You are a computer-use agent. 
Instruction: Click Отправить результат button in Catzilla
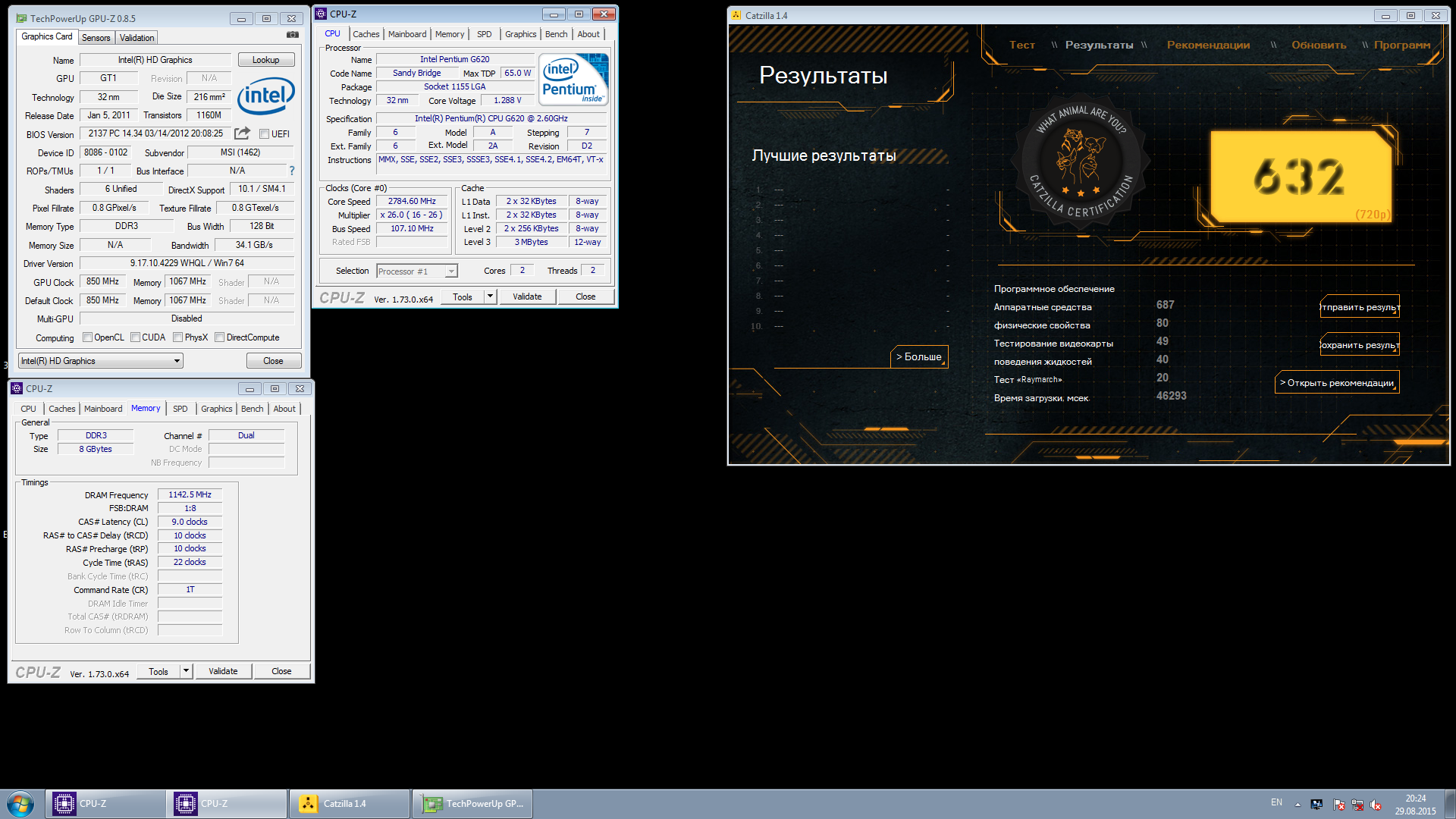coord(1360,306)
